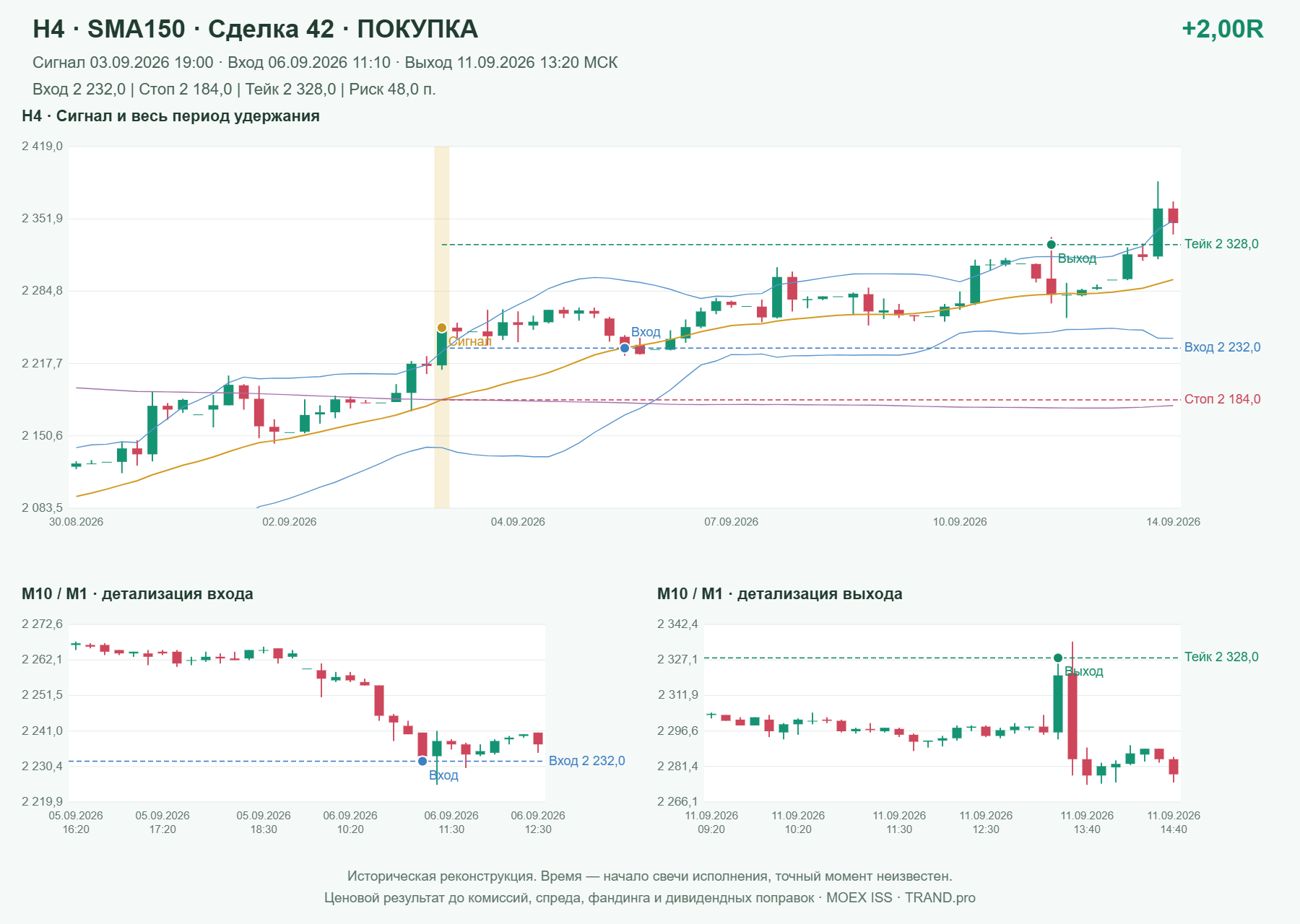Click the green Выход marker dot on H4 chart
This screenshot has width=1300, height=924.
pyautogui.click(x=1052, y=245)
